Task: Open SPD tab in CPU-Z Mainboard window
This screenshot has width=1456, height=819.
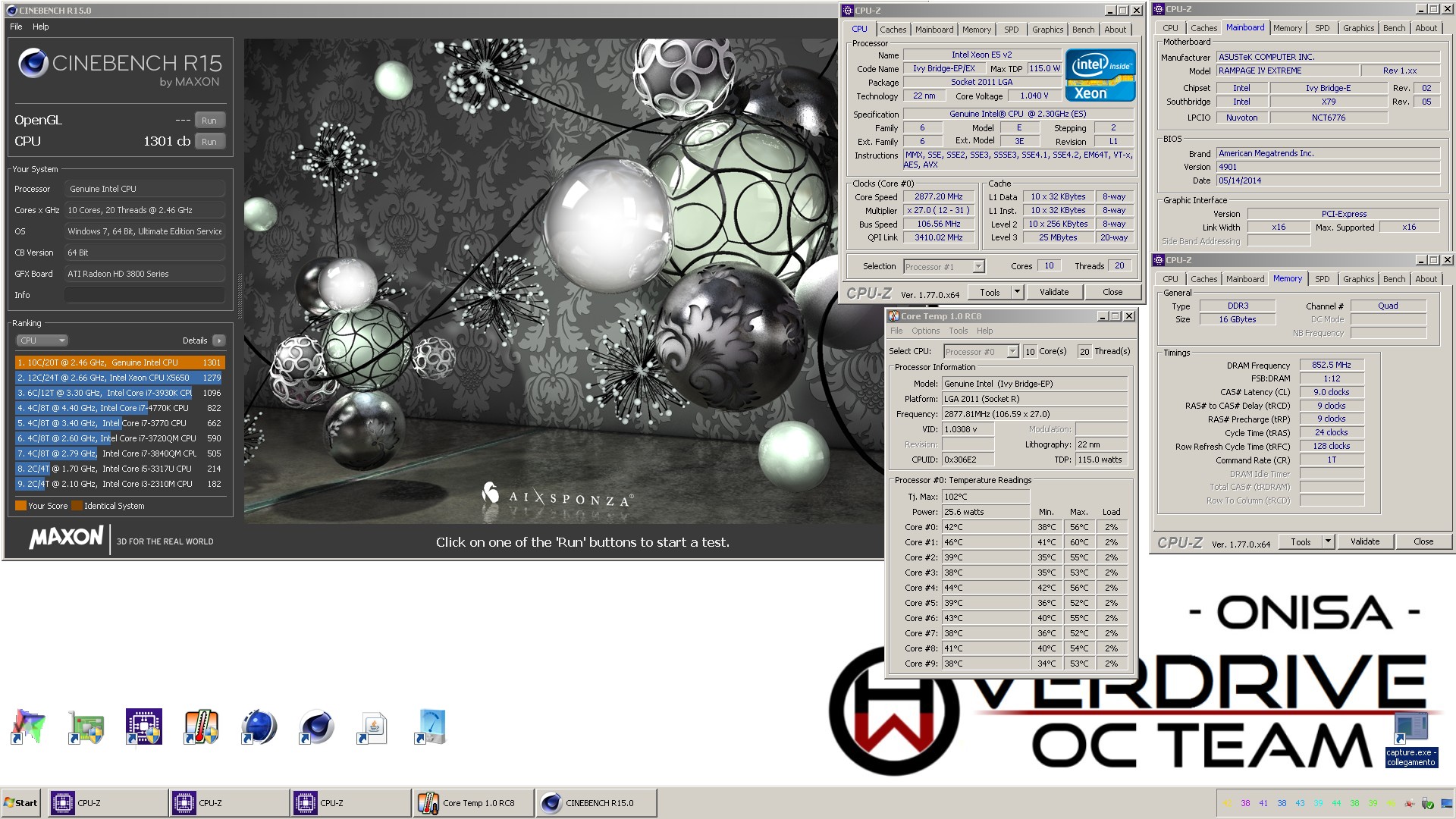Action: 1322,28
